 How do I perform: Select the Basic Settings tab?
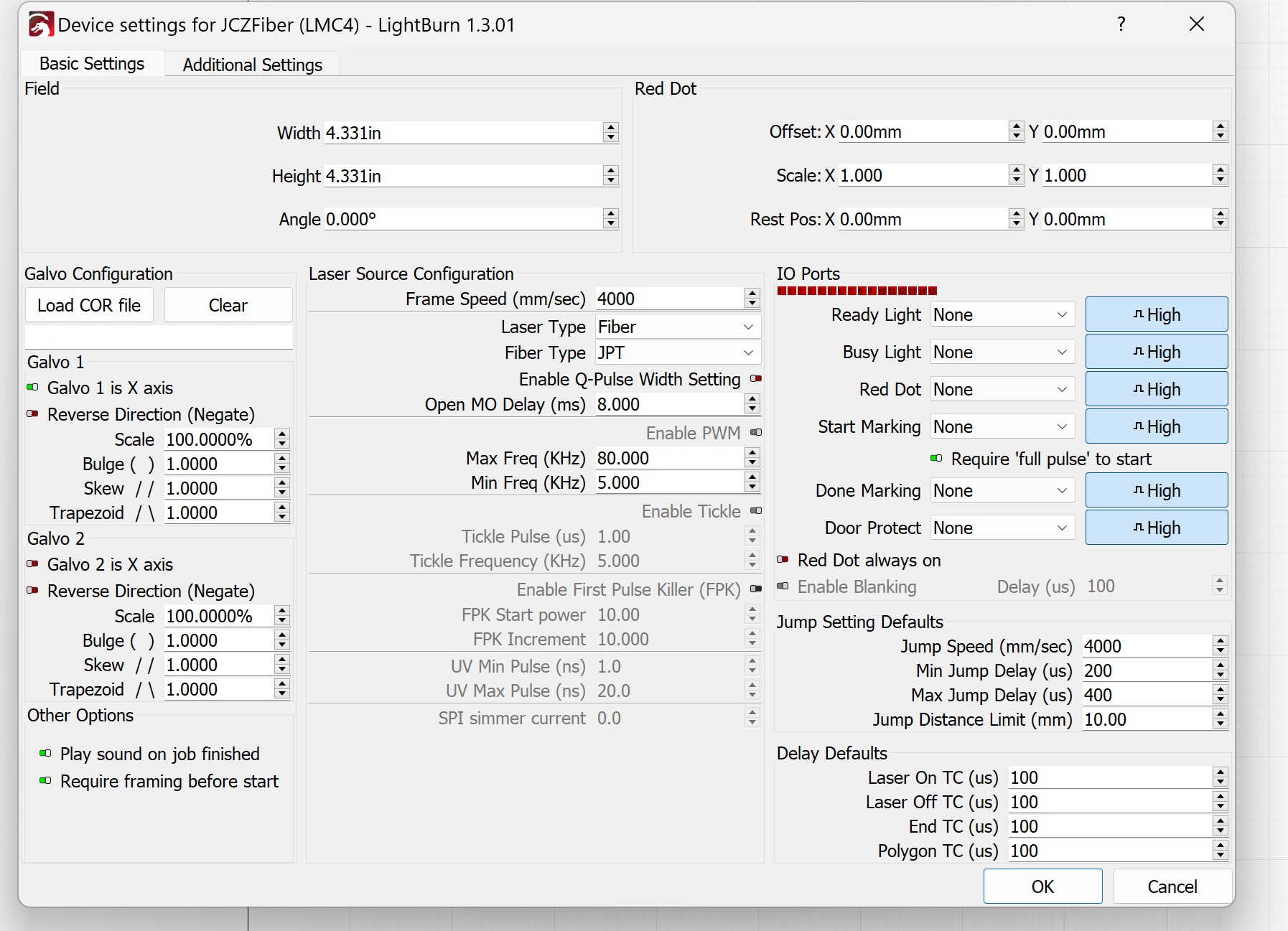pyautogui.click(x=92, y=64)
